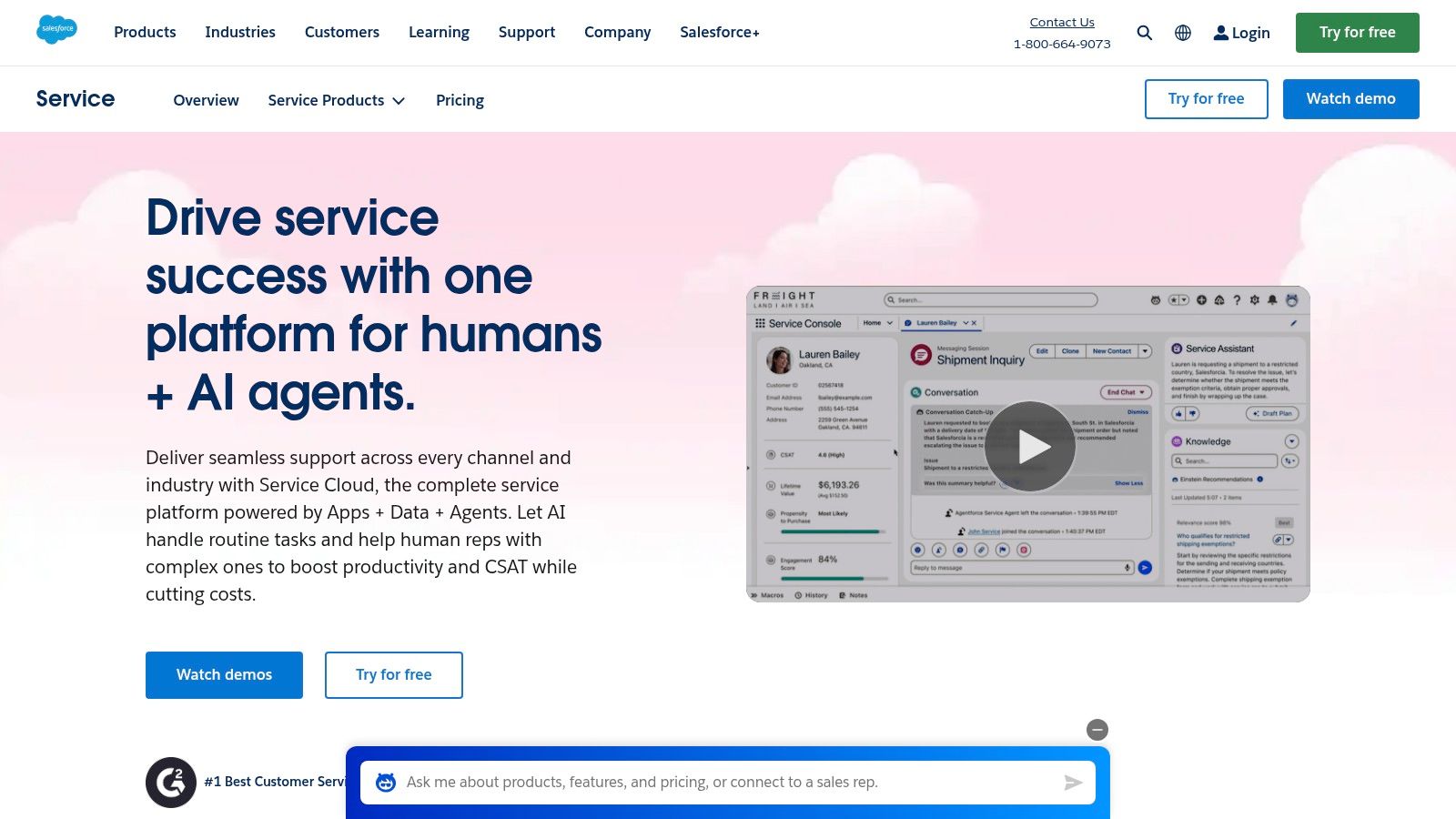Click the send arrow in chat bar
Screen dimensions: 1456x819
1073,783
